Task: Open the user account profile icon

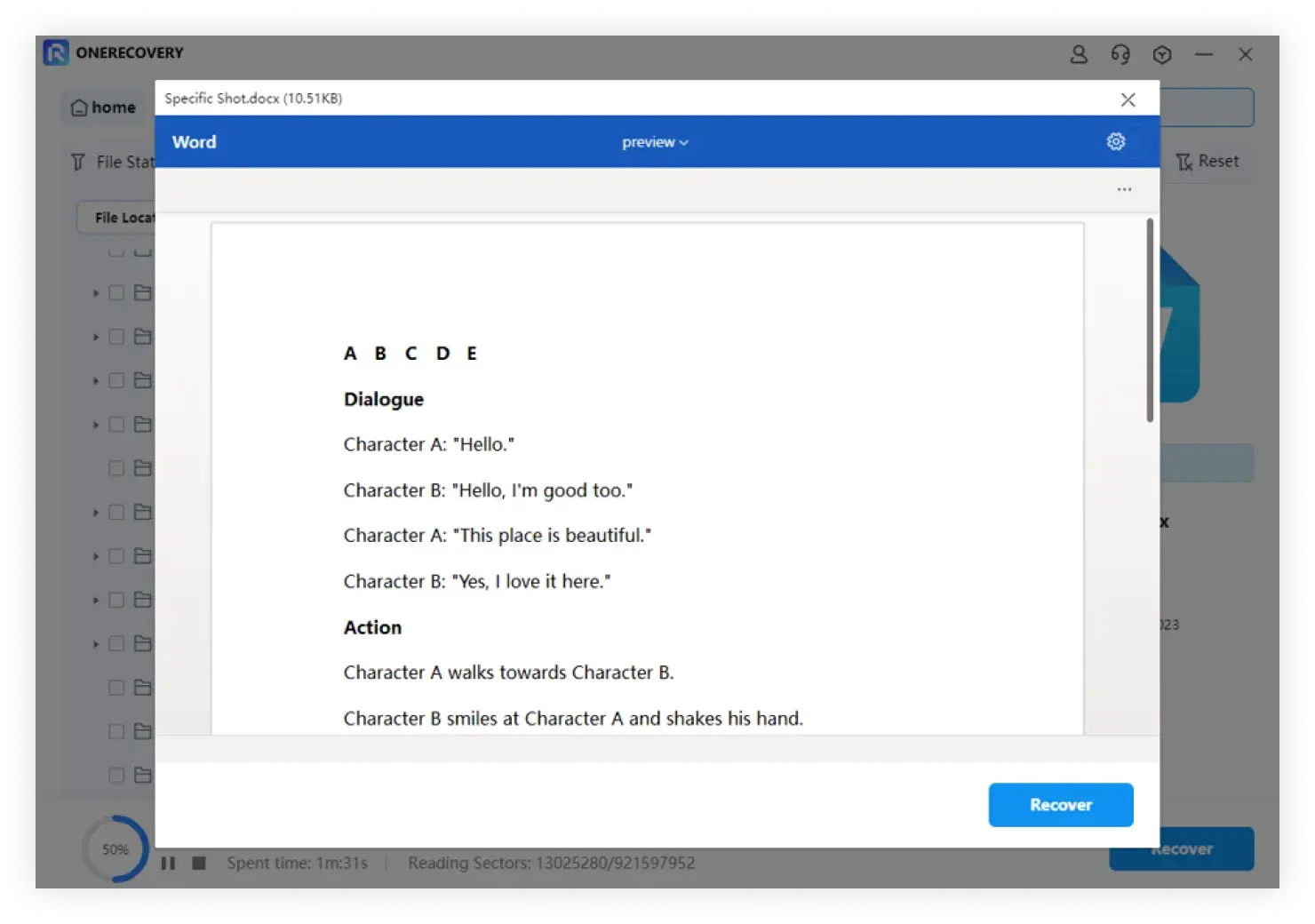Action: [1079, 55]
